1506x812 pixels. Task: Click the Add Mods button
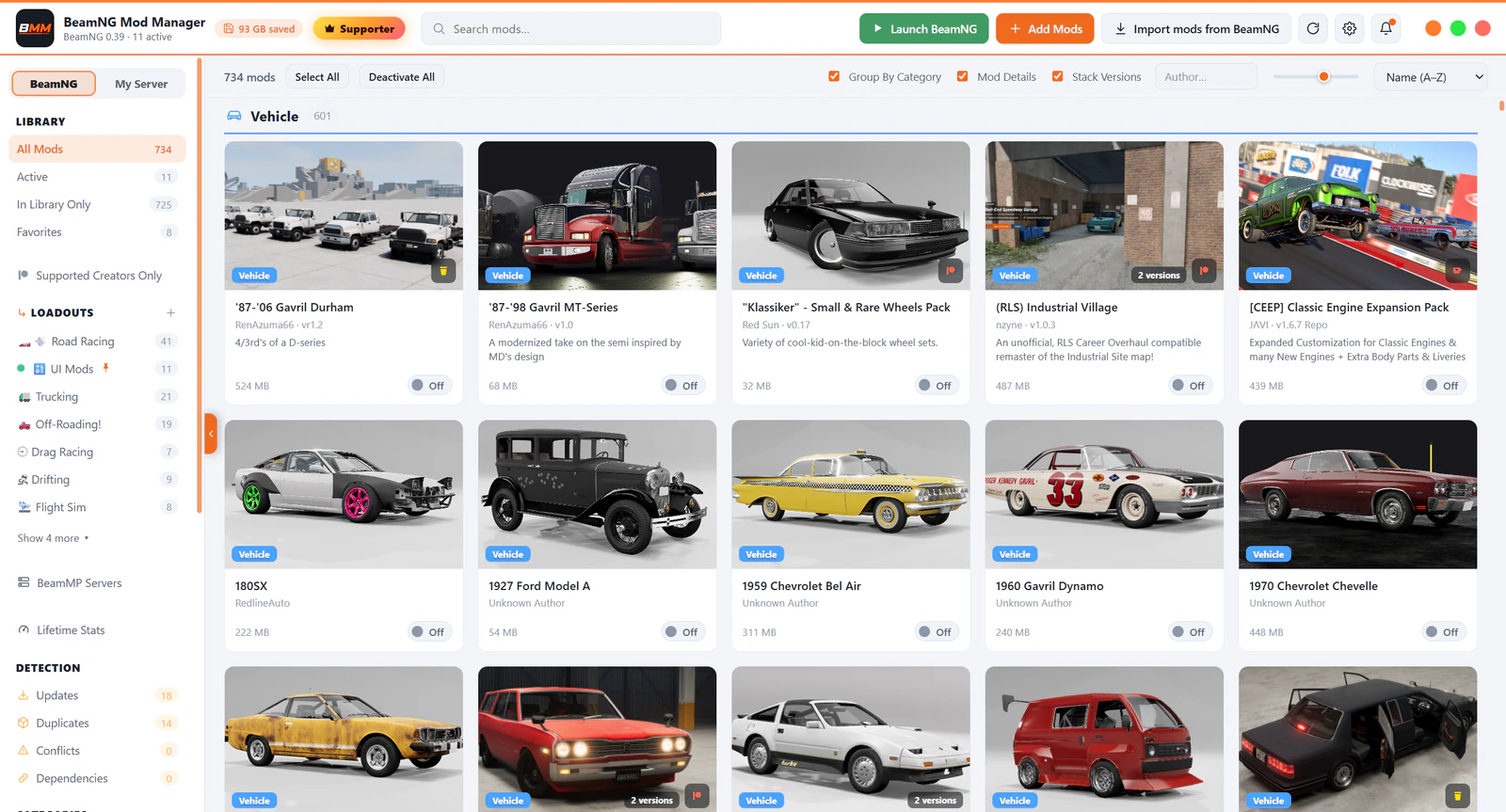pos(1045,29)
